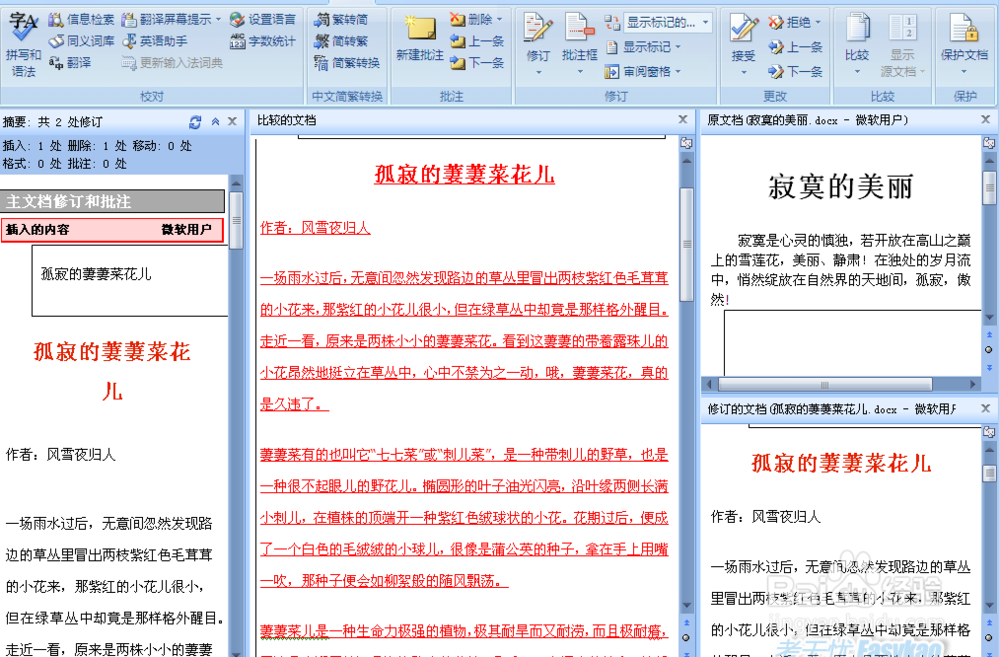1000x657 pixels.
Task: Click 保护文档 protect document icon
Action: 964,27
